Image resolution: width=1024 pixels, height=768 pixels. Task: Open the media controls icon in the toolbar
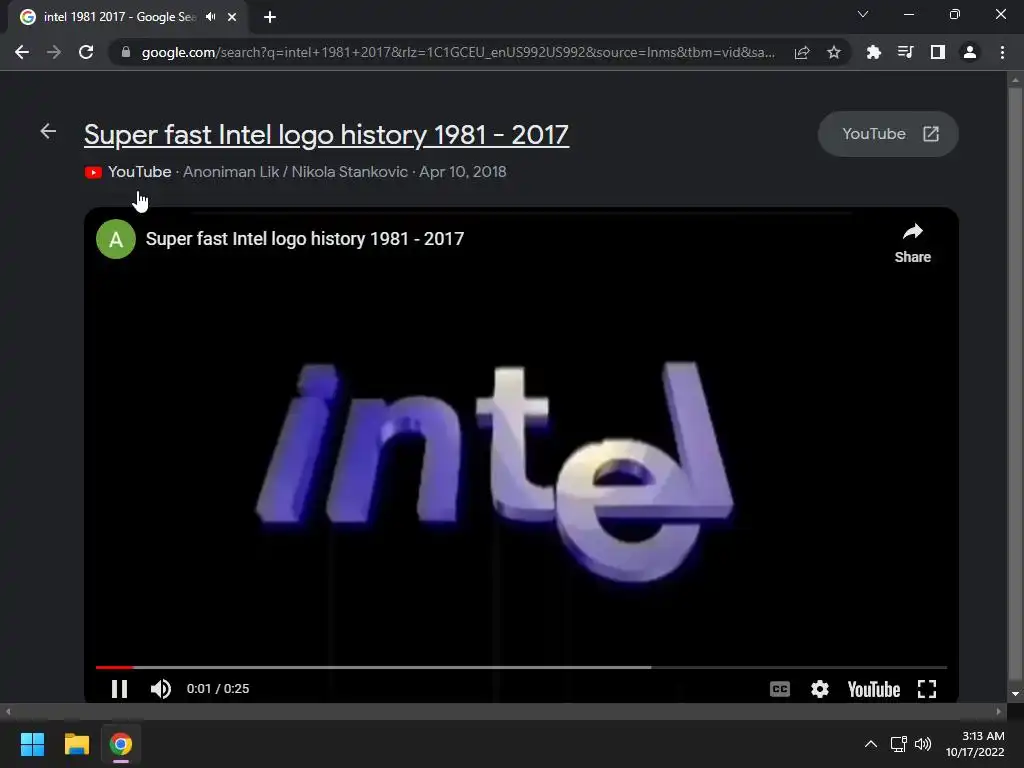pos(905,52)
